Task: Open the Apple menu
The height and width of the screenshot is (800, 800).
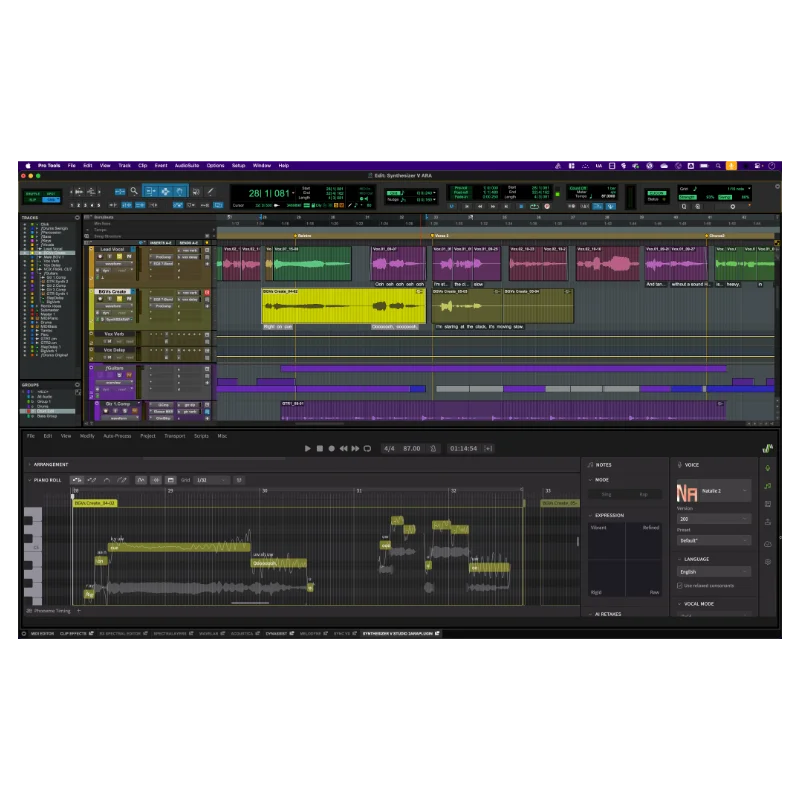Action: (x=28, y=166)
